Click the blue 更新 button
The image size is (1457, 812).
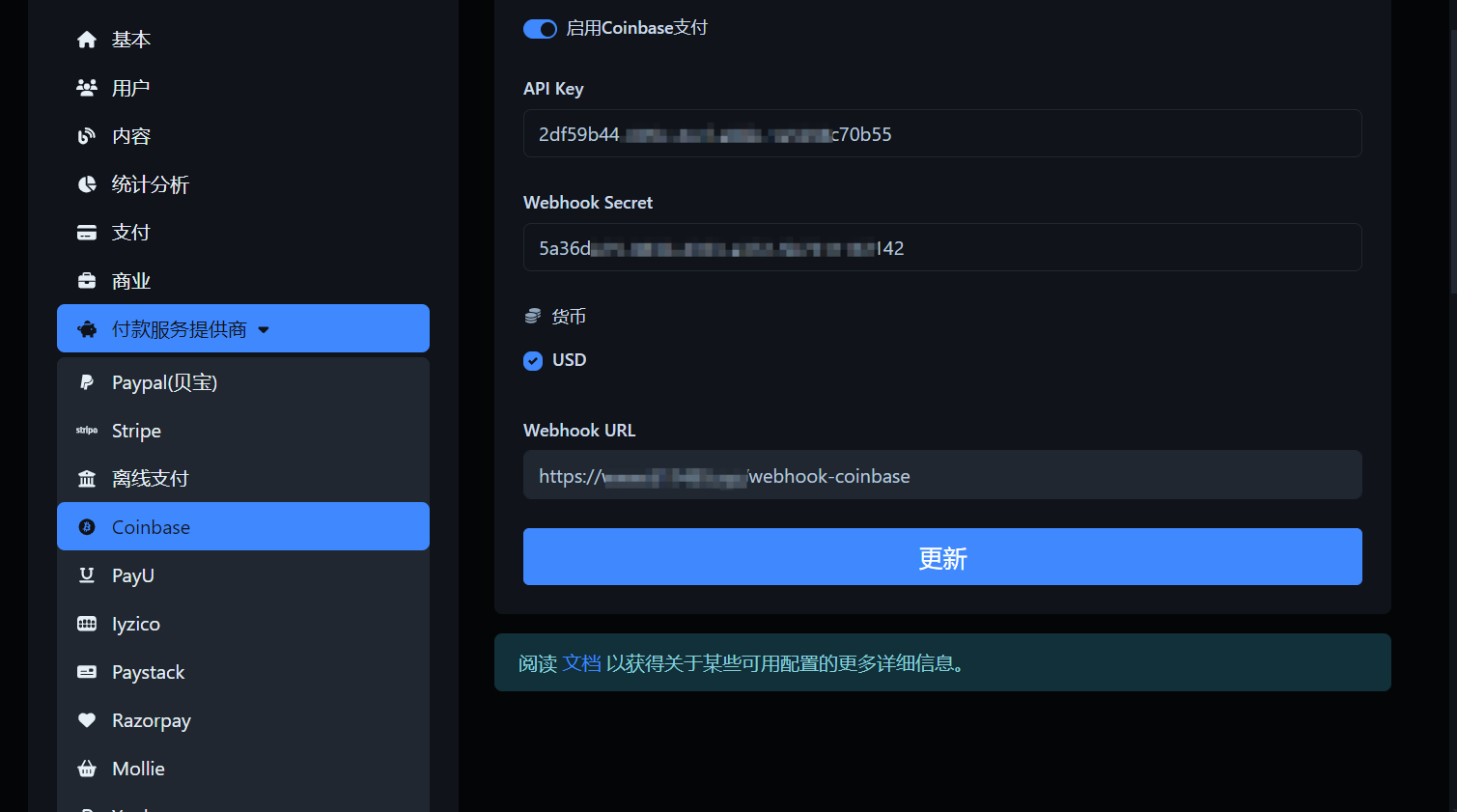point(942,556)
